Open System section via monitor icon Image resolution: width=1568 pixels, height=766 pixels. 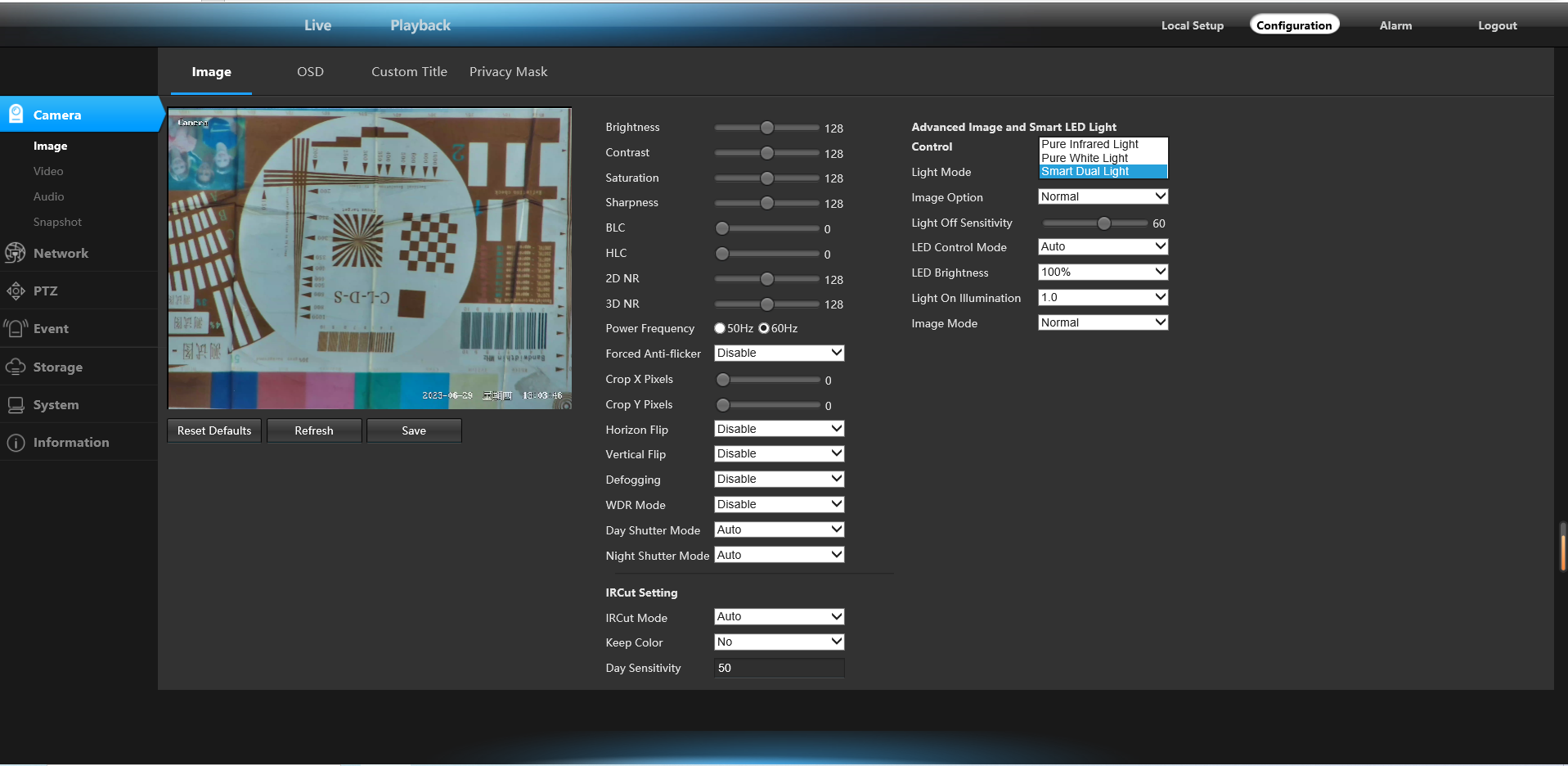[x=16, y=404]
